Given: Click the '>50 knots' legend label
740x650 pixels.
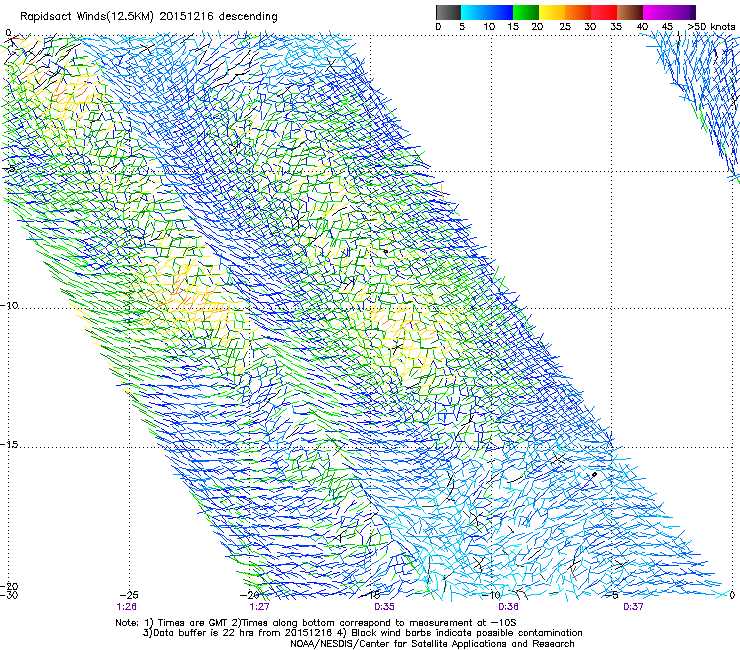Looking at the screenshot, I should pyautogui.click(x=711, y=27).
